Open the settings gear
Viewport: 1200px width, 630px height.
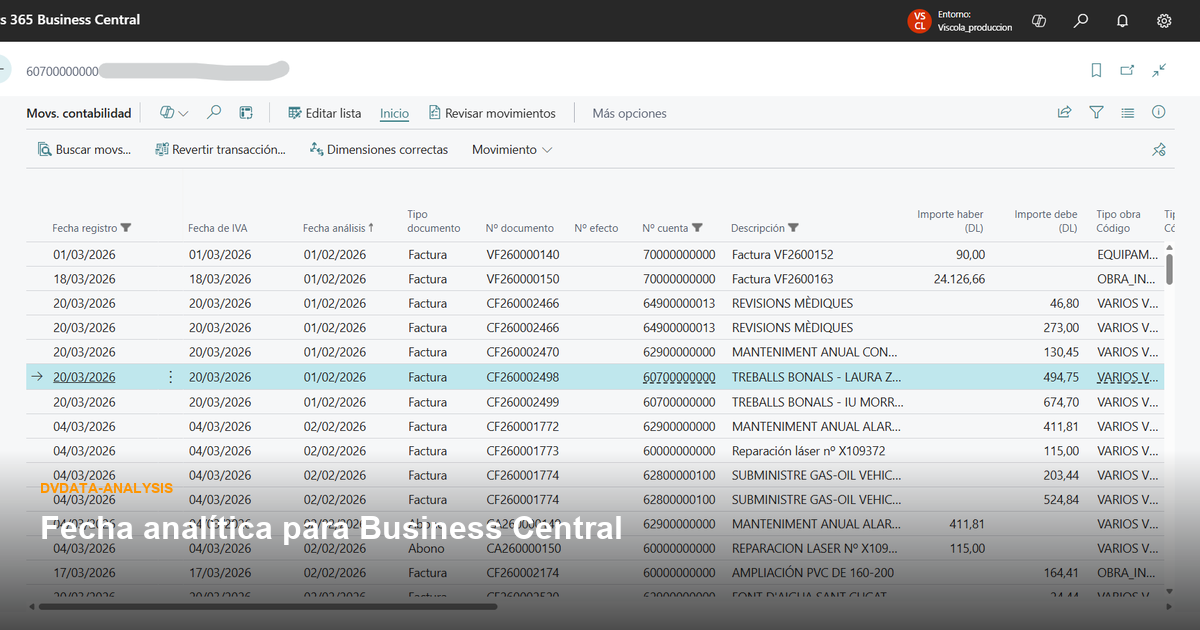[x=1164, y=20]
